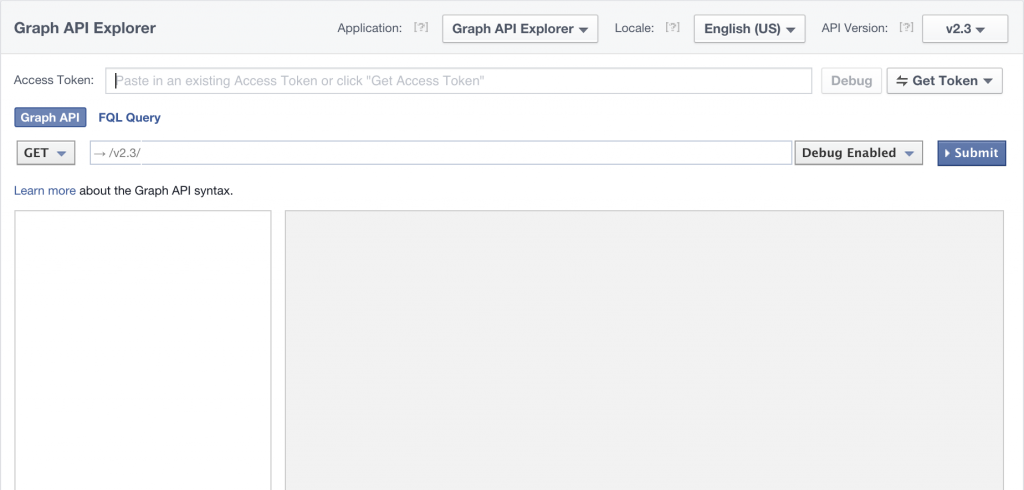Click the help [?] next to API Version

coord(906,27)
